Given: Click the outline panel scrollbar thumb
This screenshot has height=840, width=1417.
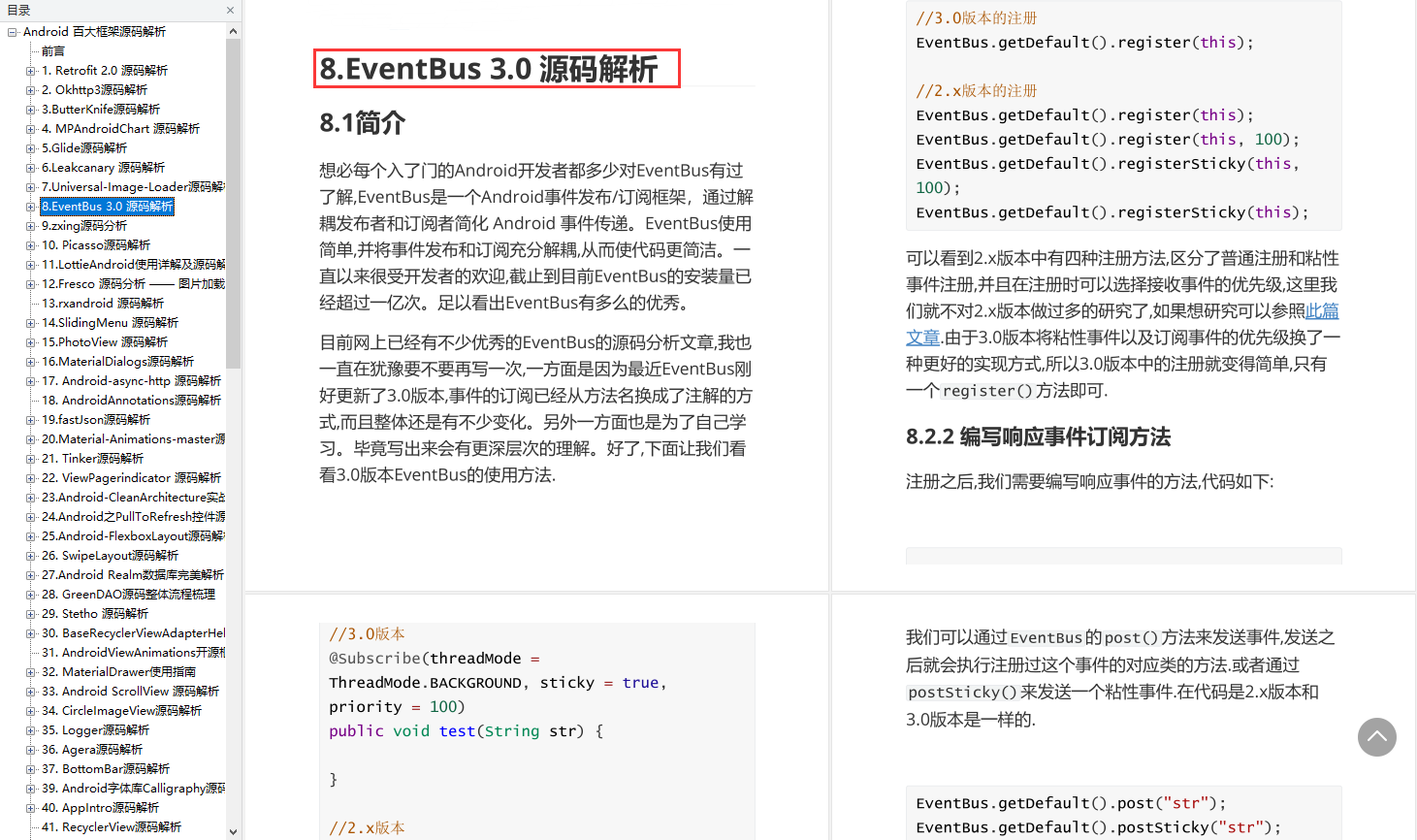Looking at the screenshot, I should click(x=233, y=204).
